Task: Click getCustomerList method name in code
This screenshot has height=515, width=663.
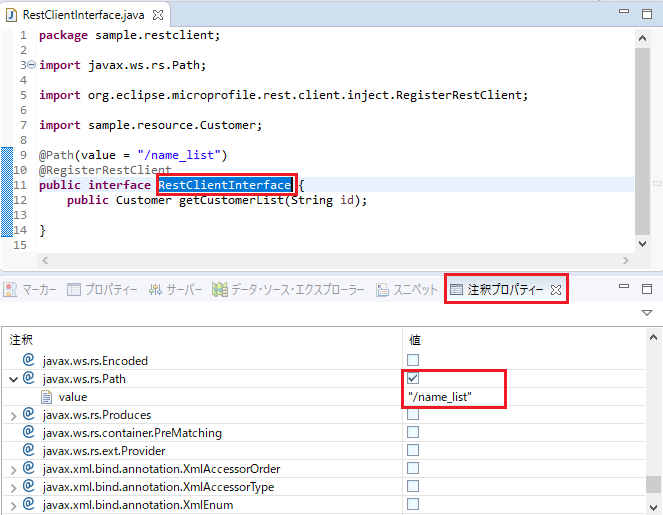Action: (x=231, y=200)
